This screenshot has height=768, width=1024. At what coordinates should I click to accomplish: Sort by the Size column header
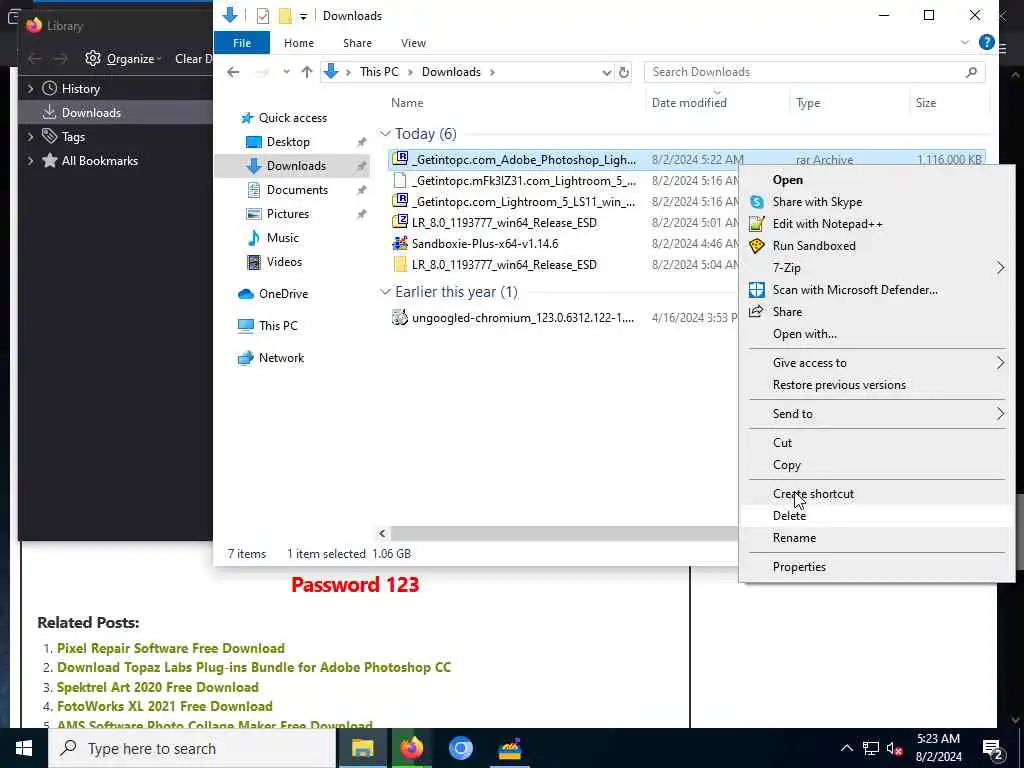click(925, 103)
